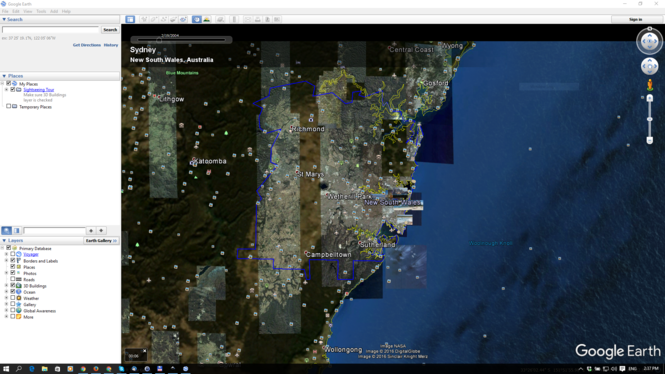Collapse the Layers panel header
The height and width of the screenshot is (374, 665).
[x=4, y=240]
